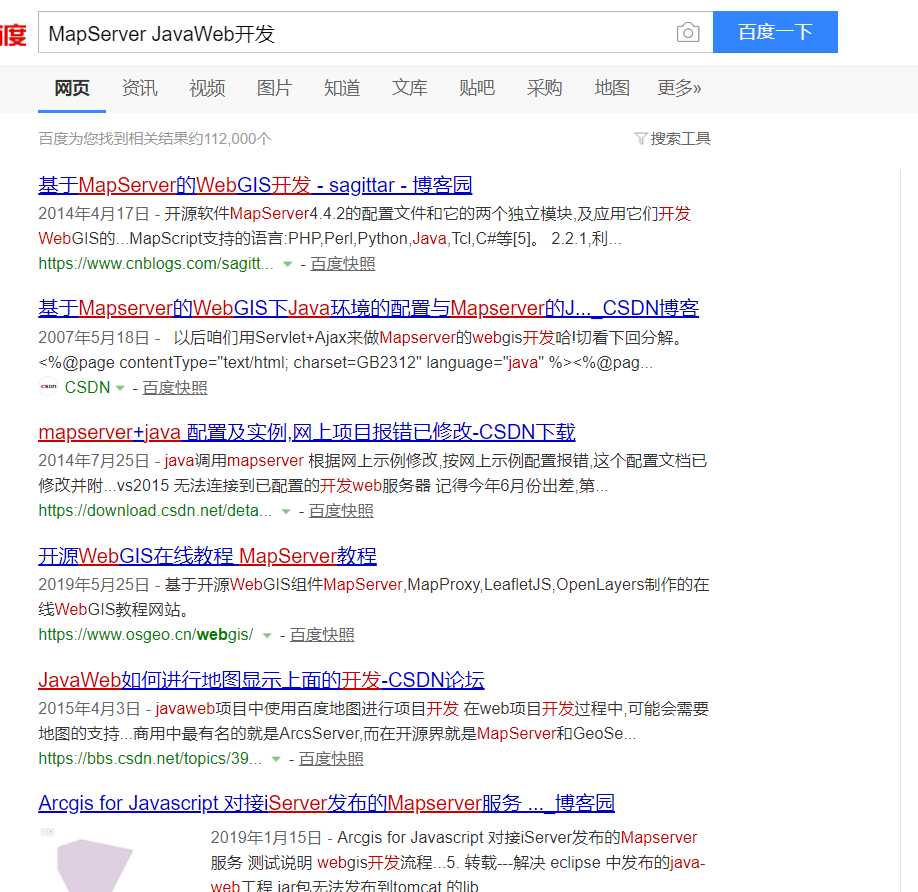Open the 采购 tab
Image resolution: width=918 pixels, height=892 pixels.
[x=544, y=88]
